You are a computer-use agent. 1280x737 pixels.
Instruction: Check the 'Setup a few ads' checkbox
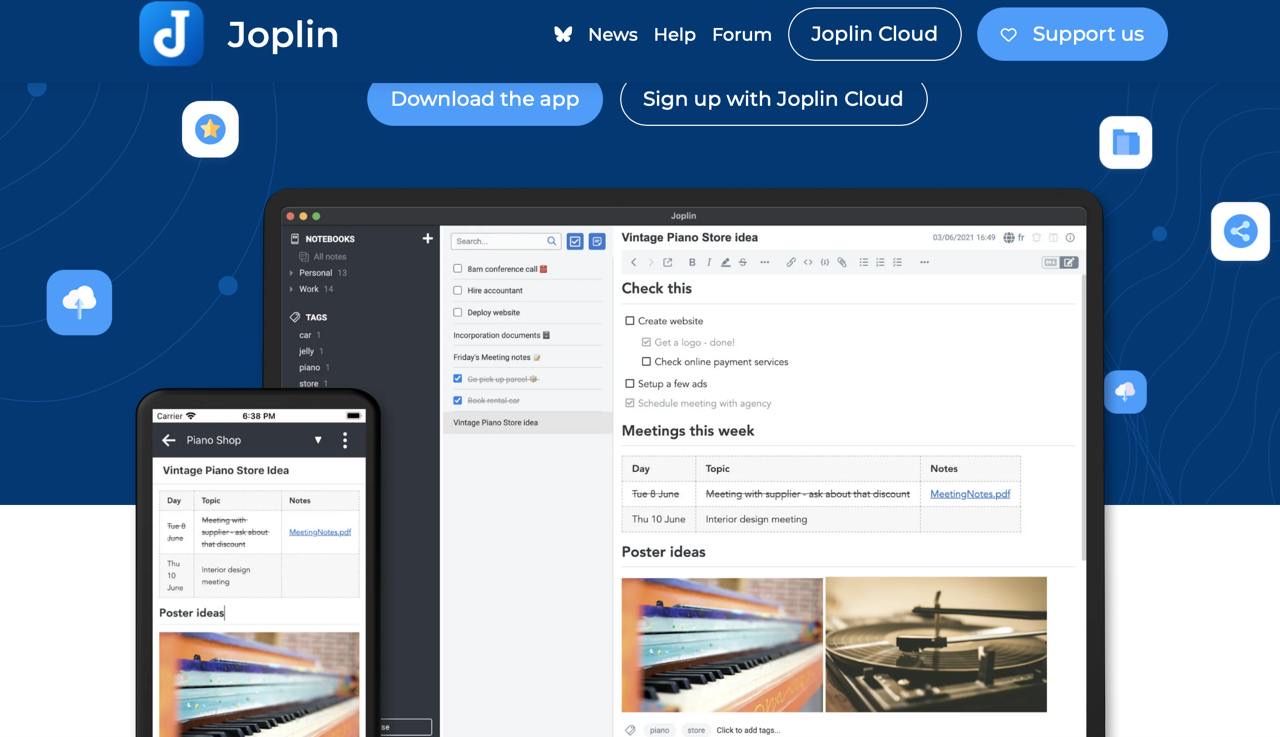pos(630,384)
